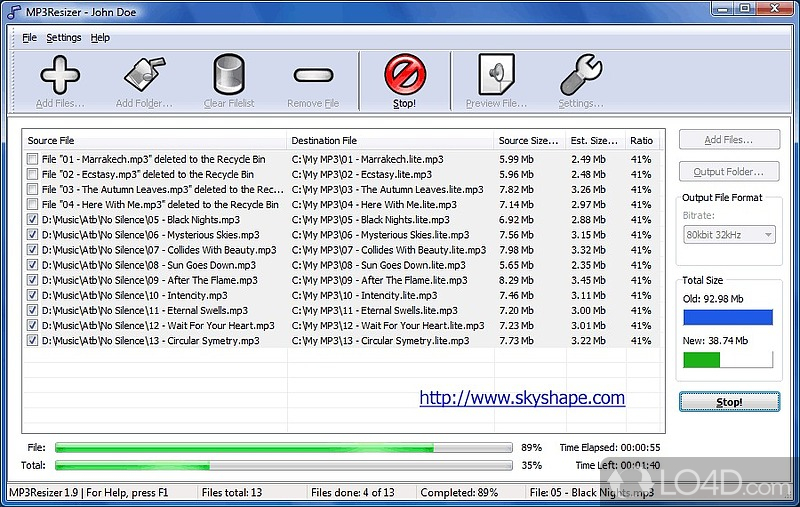This screenshot has width=800, height=507.
Task: Click the Preview File speaker icon
Action: 496,76
